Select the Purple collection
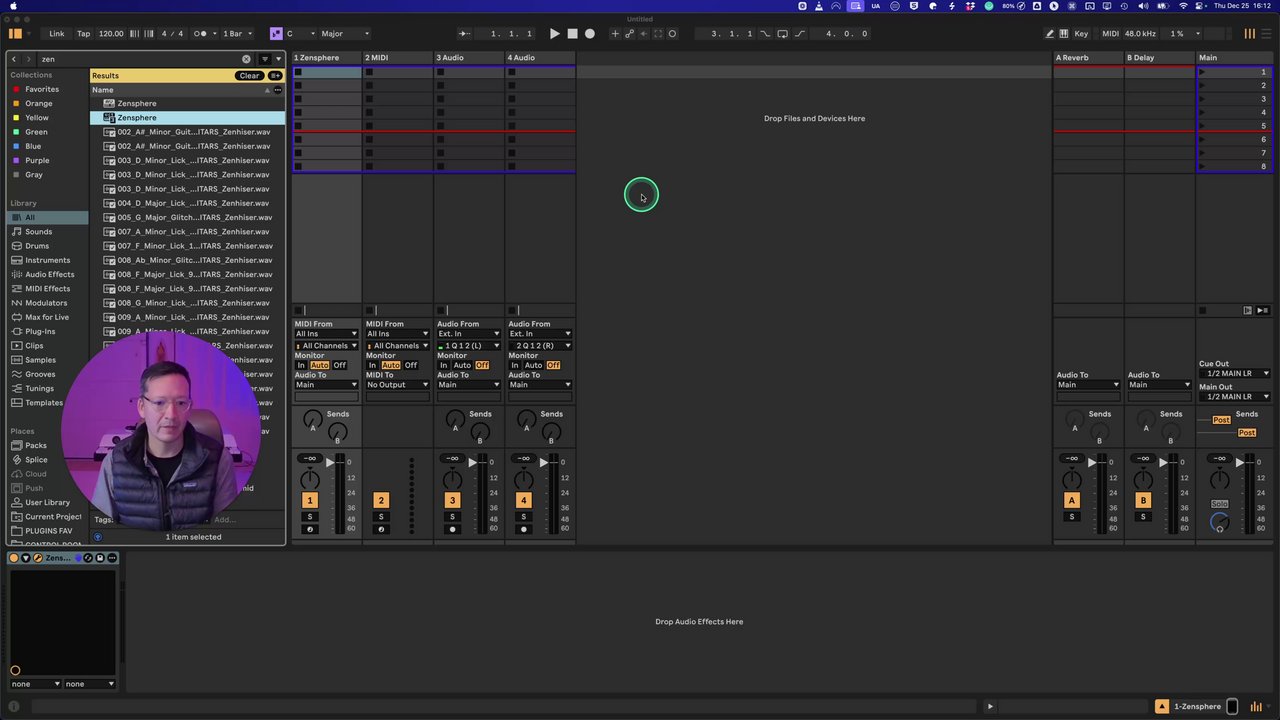Image resolution: width=1280 pixels, height=720 pixels. tap(36, 160)
